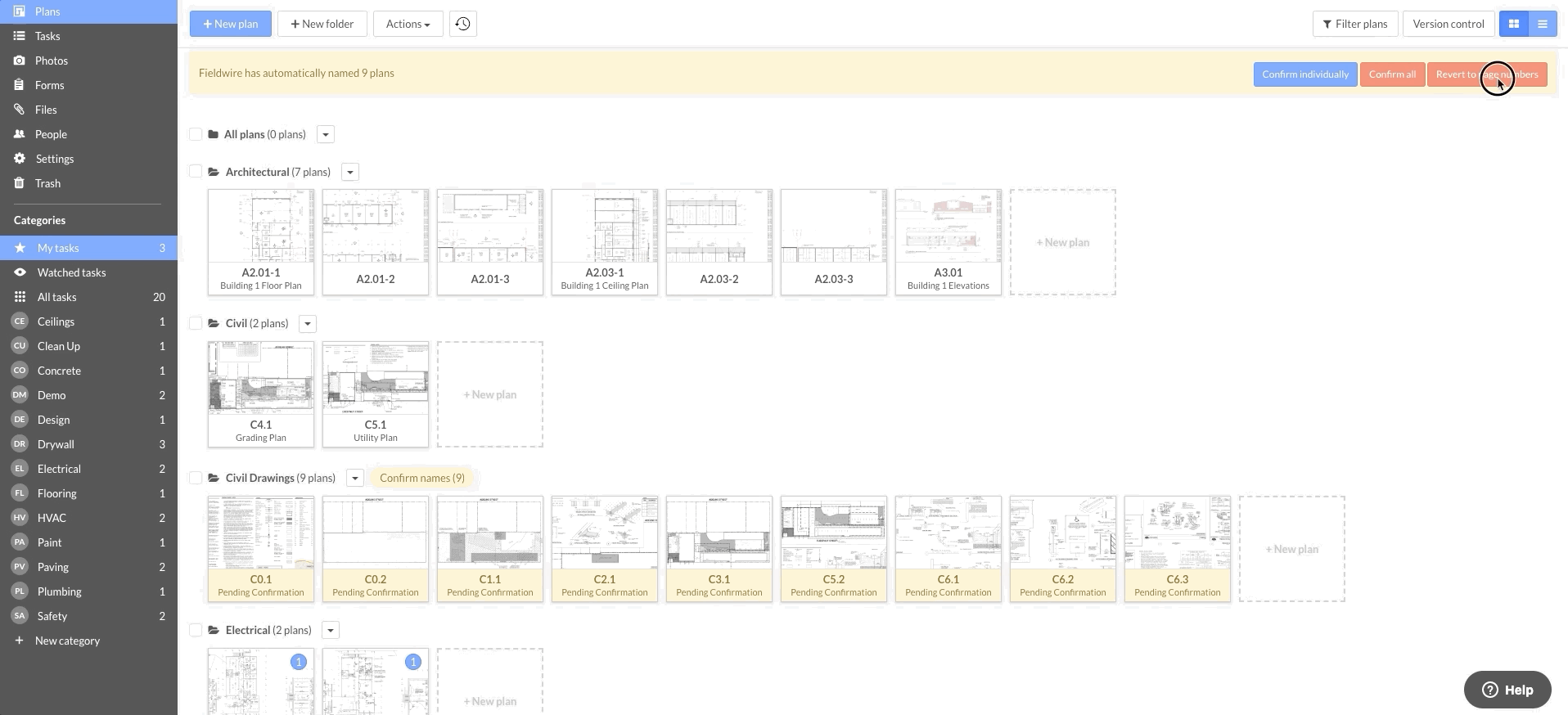
Task: Open the Electrical folder dropdown arrow
Action: [x=331, y=631]
